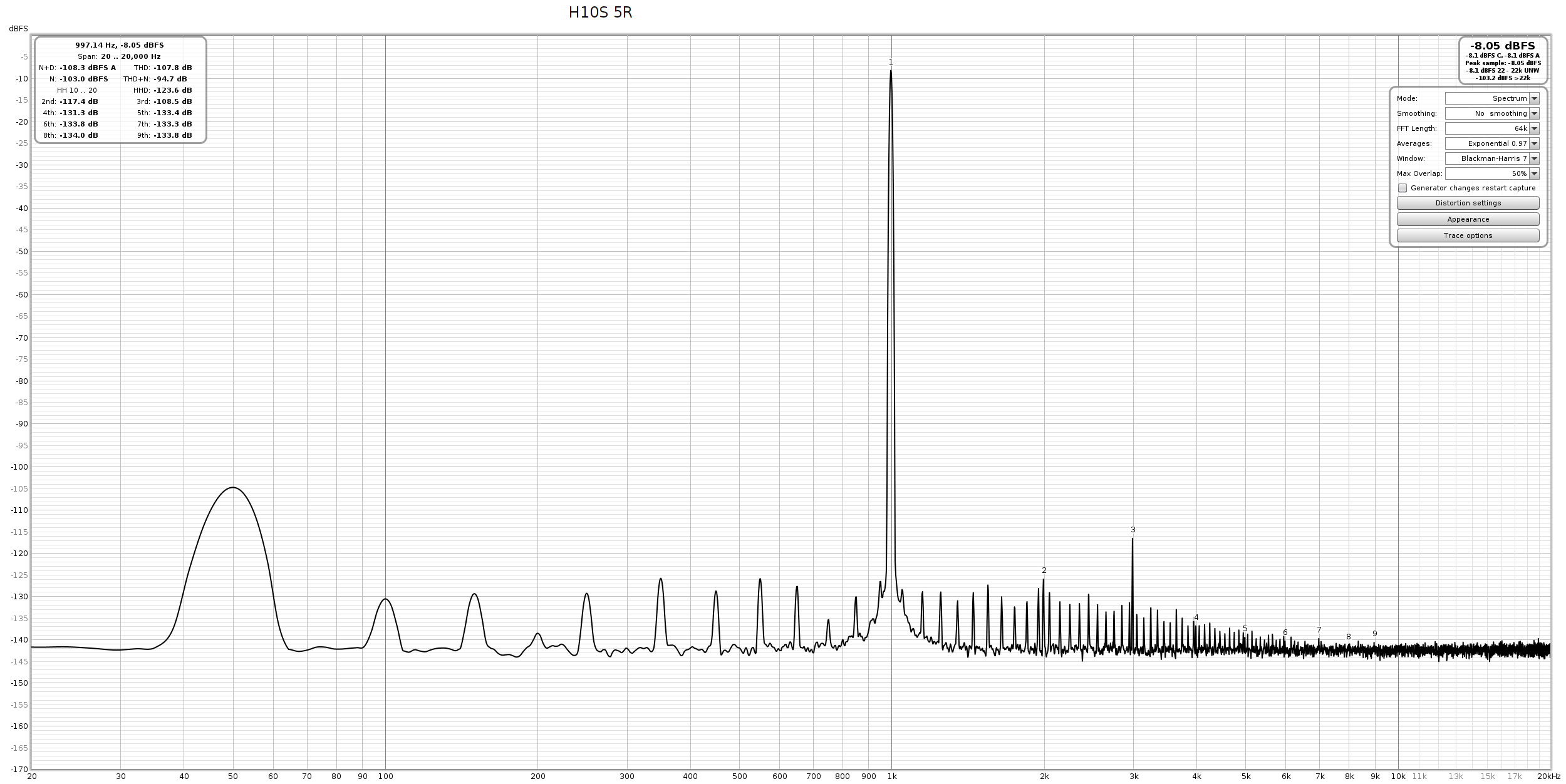This screenshot has height=784, width=1566.
Task: Click the -103.2 dBFS >22k line
Action: tap(1502, 78)
